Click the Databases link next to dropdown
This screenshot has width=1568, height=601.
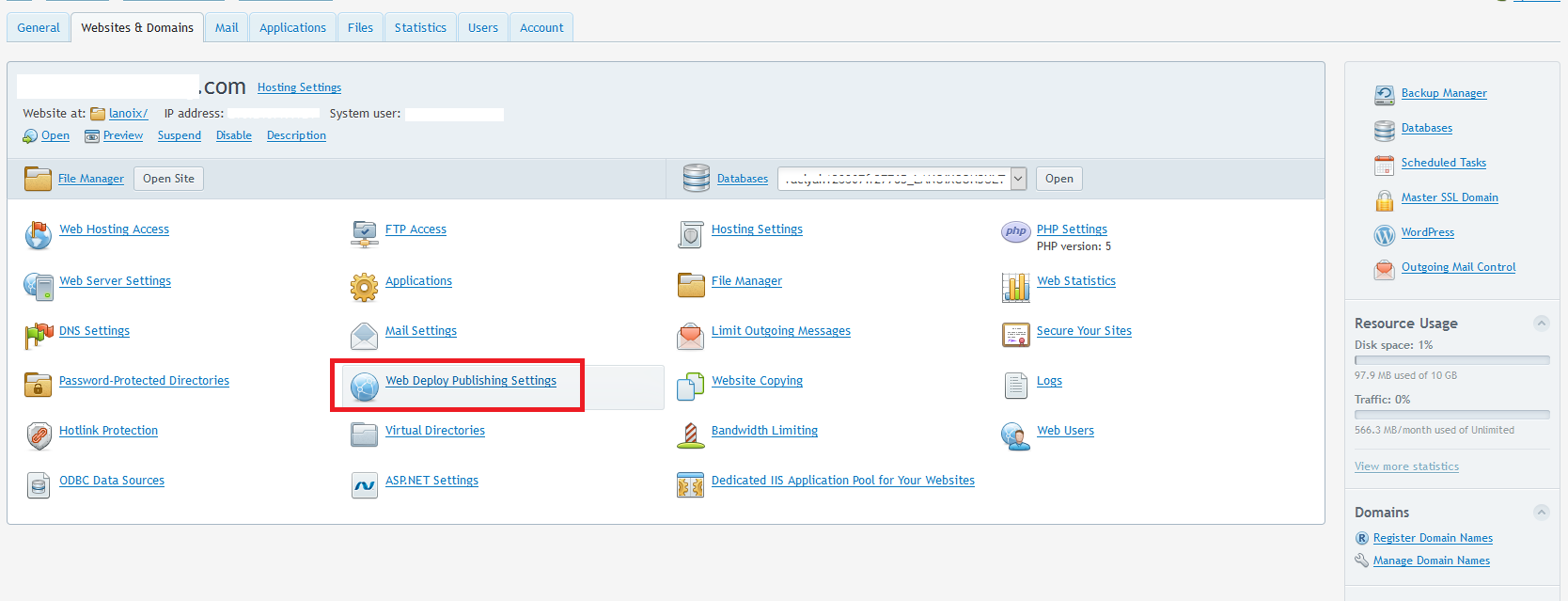click(x=743, y=179)
